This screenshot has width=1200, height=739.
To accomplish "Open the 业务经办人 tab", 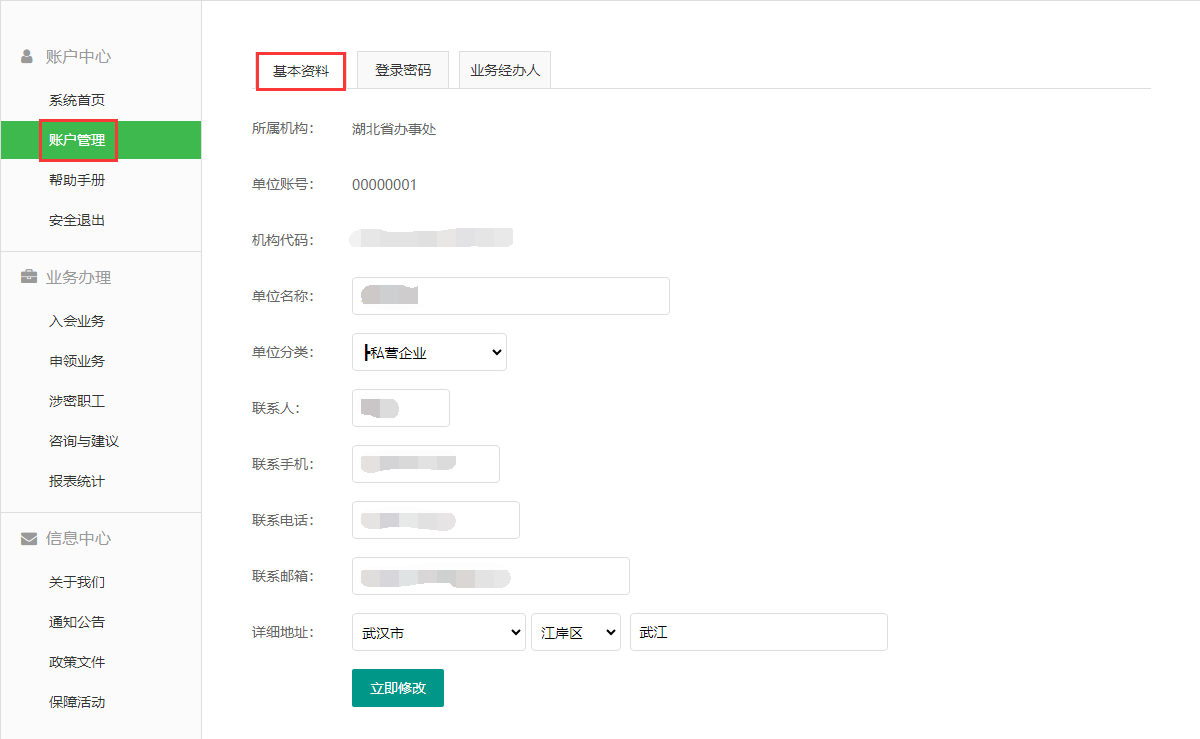I will pos(505,70).
